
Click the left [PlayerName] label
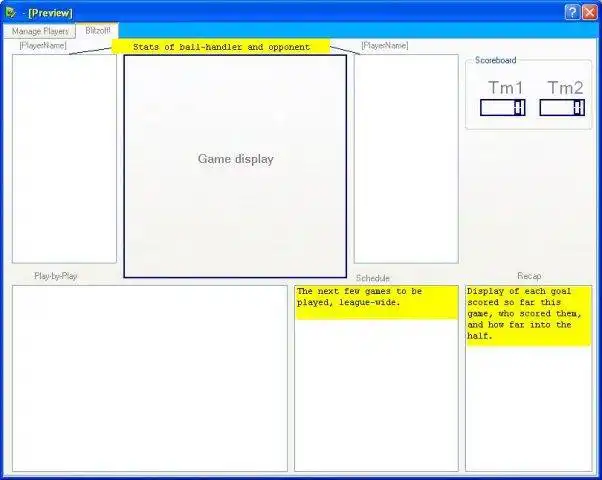tap(43, 46)
